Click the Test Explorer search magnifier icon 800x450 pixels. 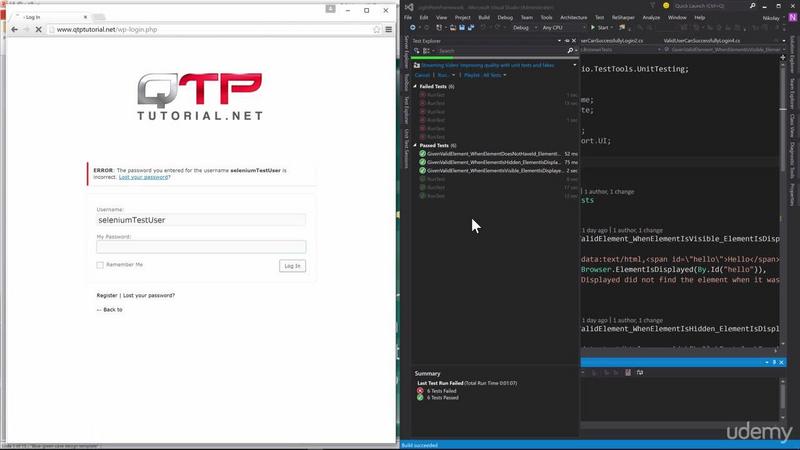[570, 51]
